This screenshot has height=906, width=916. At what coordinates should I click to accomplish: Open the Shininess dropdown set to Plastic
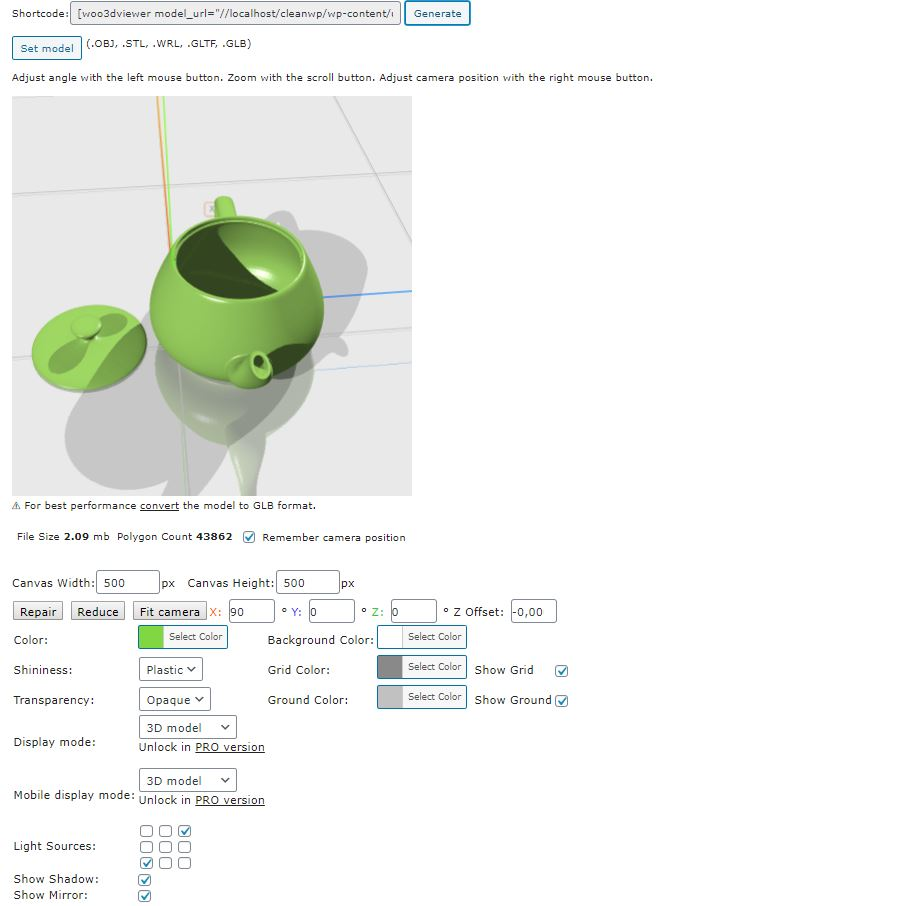coord(171,669)
